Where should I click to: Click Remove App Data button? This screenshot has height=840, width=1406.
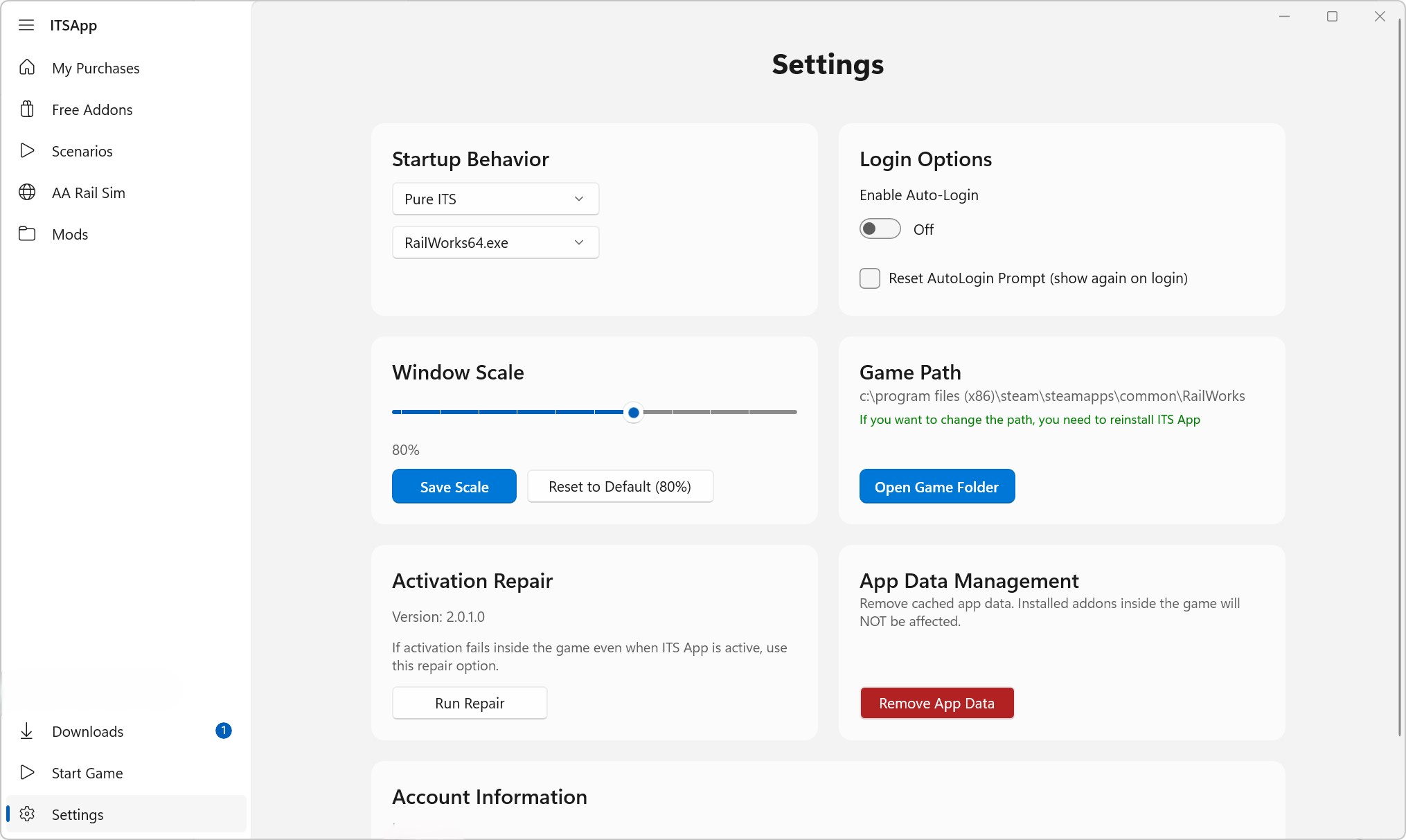tap(937, 703)
